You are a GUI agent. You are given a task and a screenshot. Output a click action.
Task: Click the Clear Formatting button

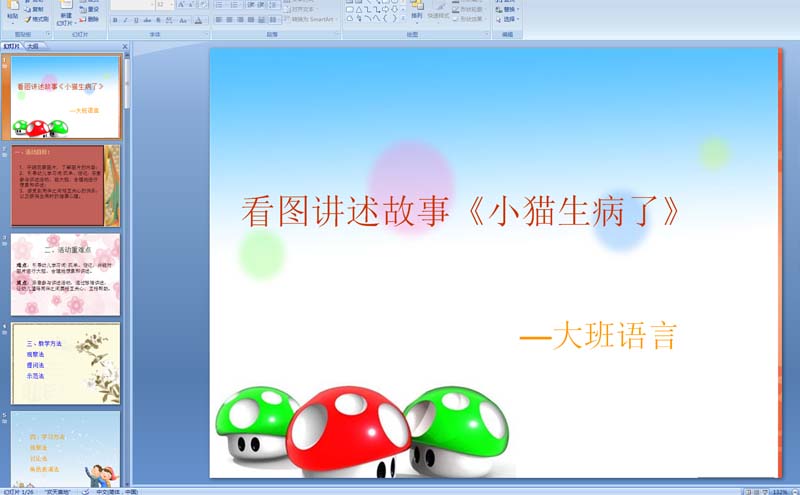point(203,5)
